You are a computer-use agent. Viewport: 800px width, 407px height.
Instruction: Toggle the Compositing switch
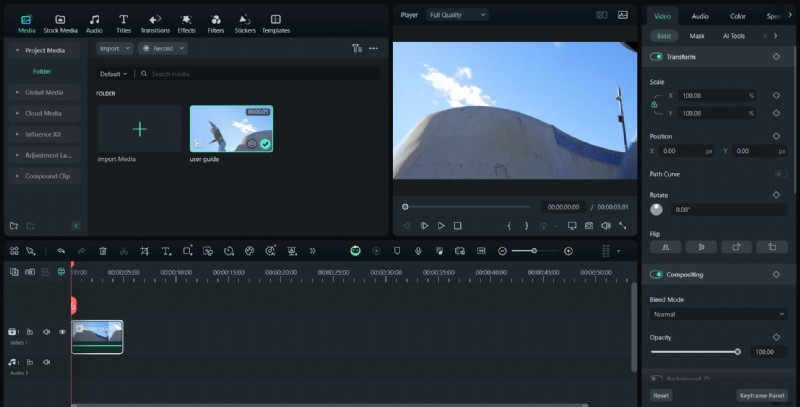pyautogui.click(x=656, y=274)
